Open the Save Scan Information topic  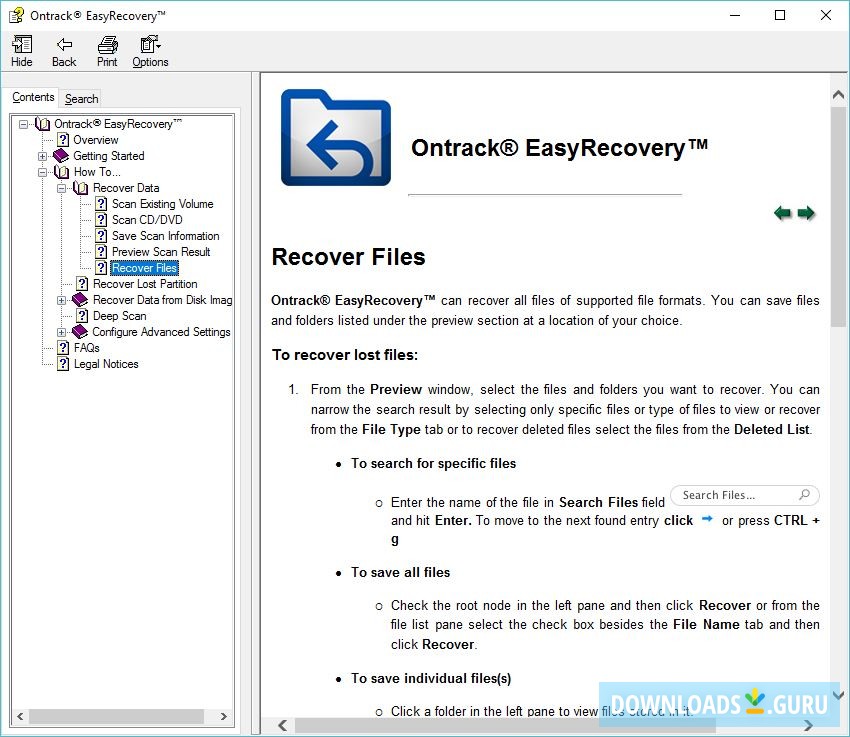pos(165,236)
